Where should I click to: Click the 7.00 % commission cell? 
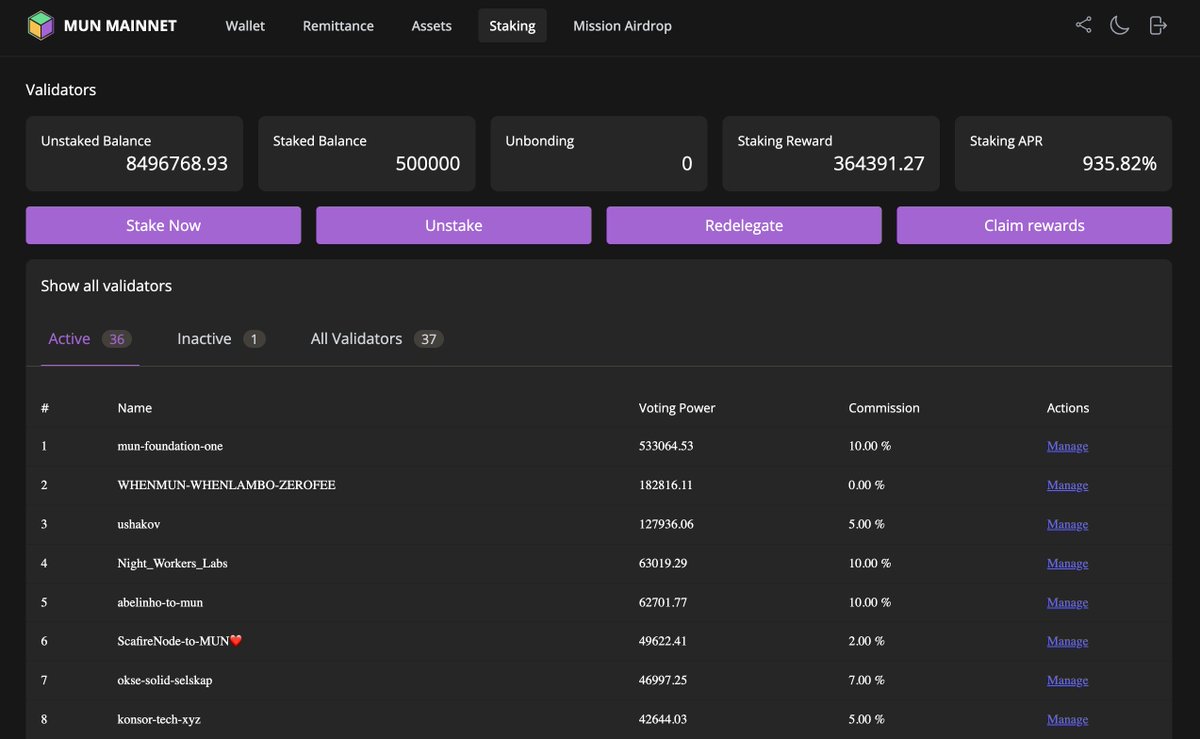pos(866,680)
